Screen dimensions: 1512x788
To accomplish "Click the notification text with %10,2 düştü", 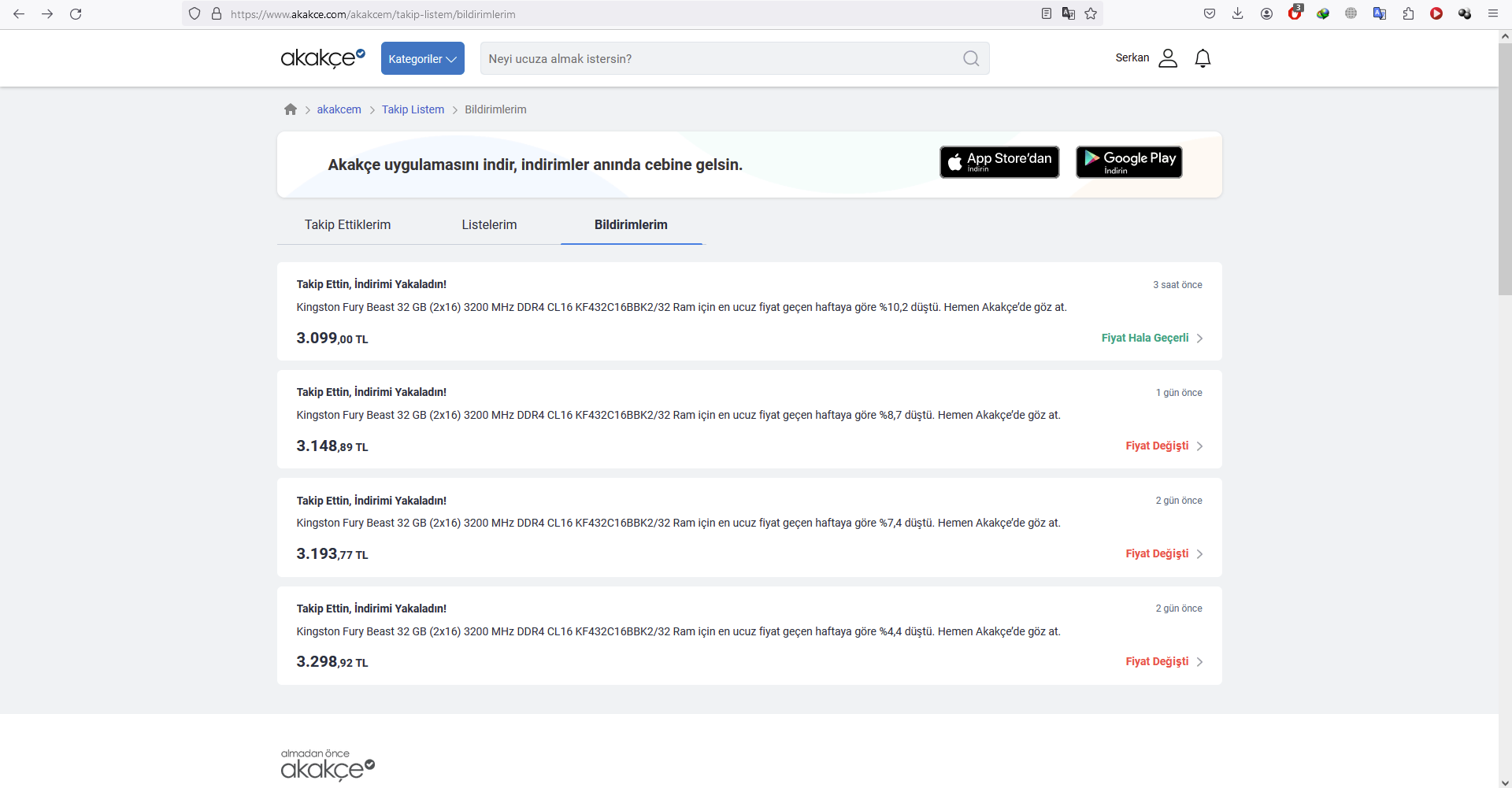I will click(x=681, y=307).
